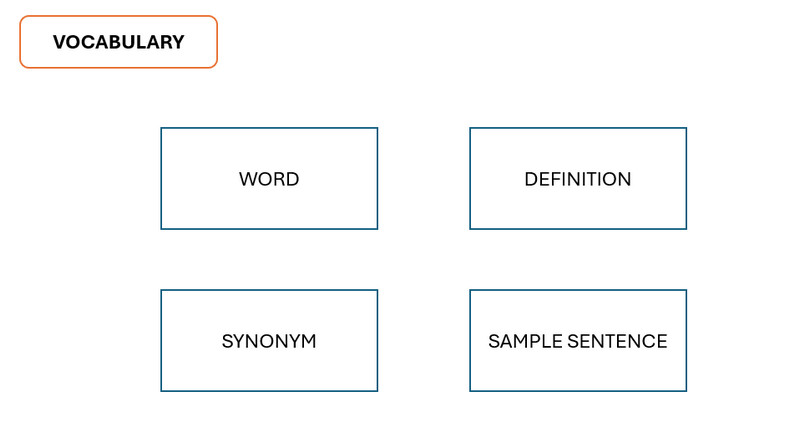The width and height of the screenshot is (800, 433).
Task: Click the bottom border of the SAMPLE SENTENCE box
Action: 578,391
